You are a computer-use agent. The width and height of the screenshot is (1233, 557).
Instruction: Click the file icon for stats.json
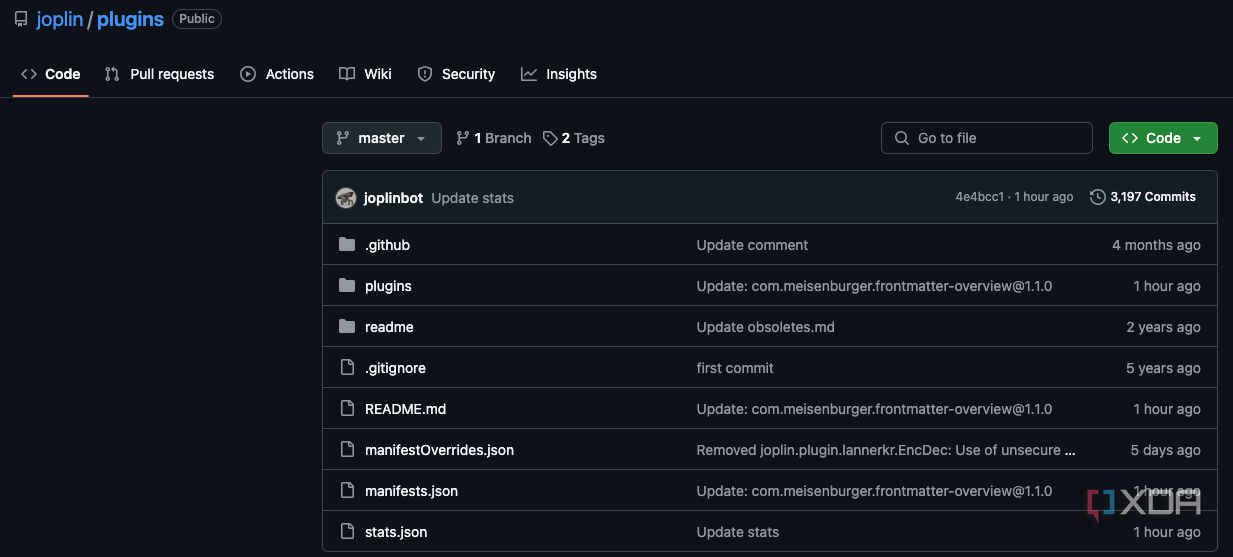(x=347, y=532)
